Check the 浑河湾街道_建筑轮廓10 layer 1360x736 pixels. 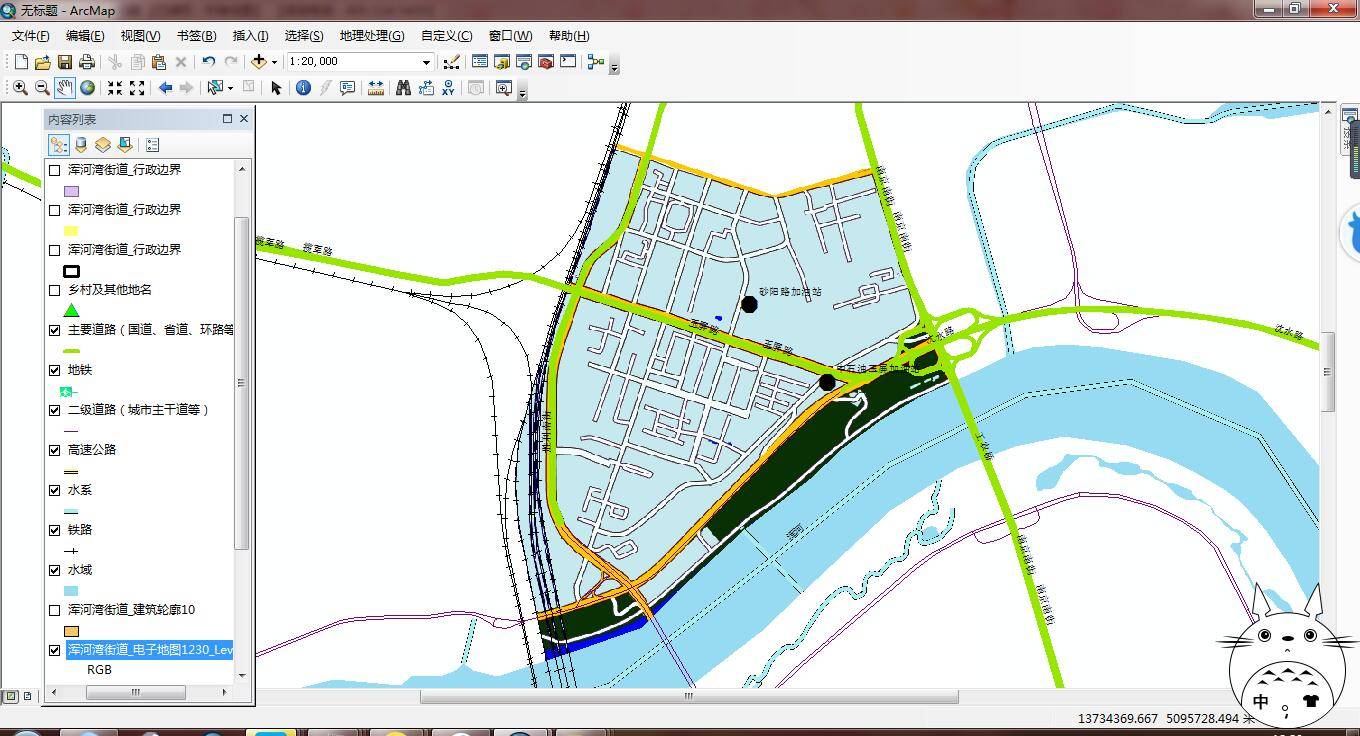55,610
